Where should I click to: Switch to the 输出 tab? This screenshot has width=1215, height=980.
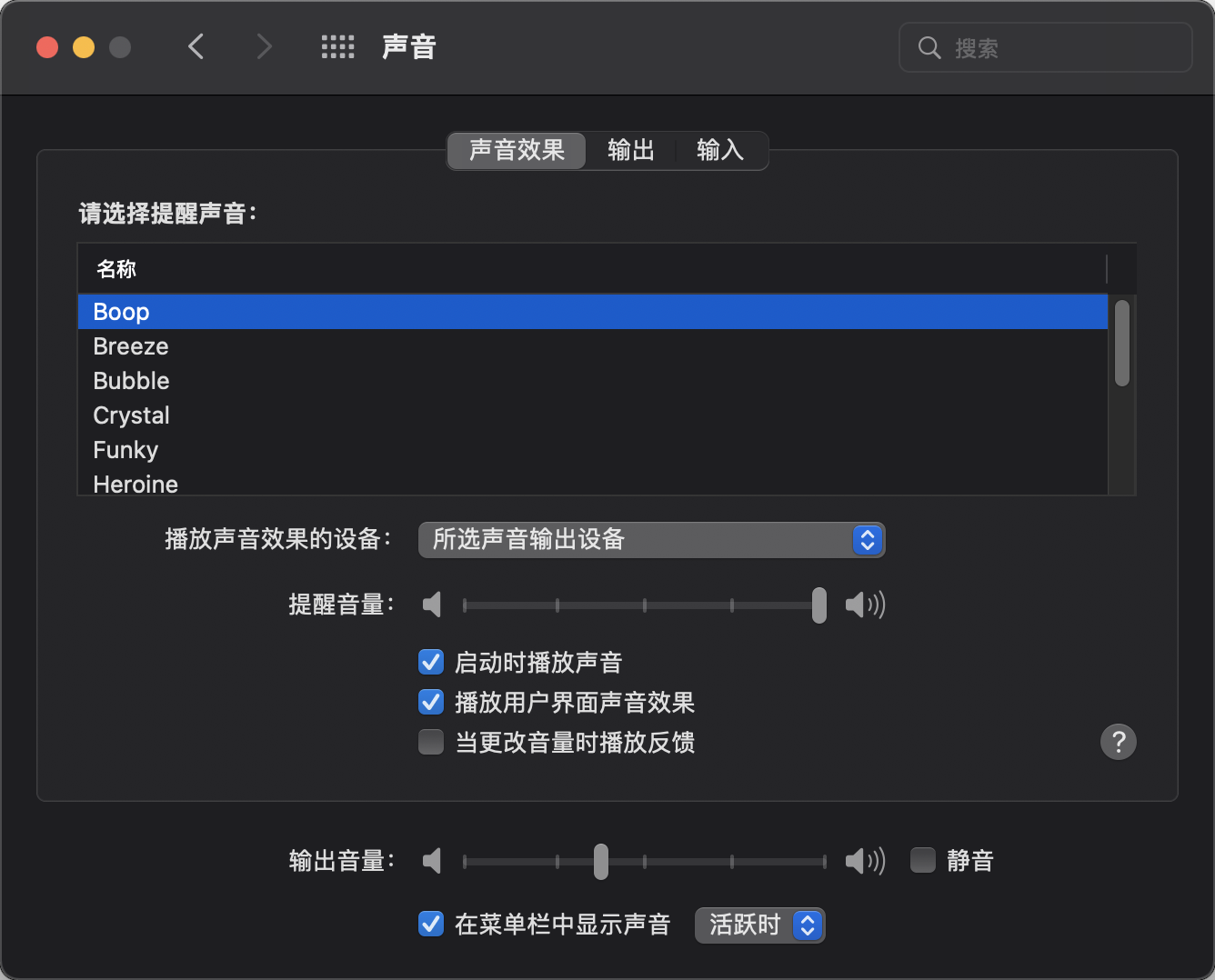pyautogui.click(x=630, y=150)
